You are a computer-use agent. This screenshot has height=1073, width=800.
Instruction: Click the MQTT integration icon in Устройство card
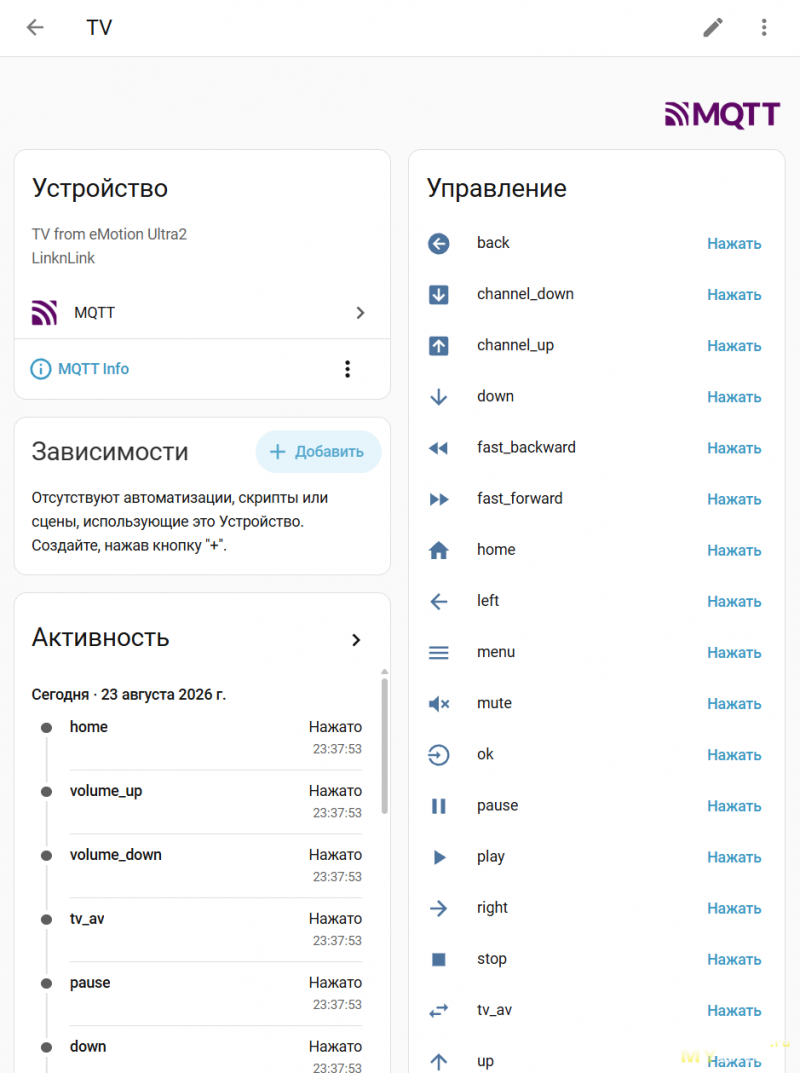pos(44,313)
